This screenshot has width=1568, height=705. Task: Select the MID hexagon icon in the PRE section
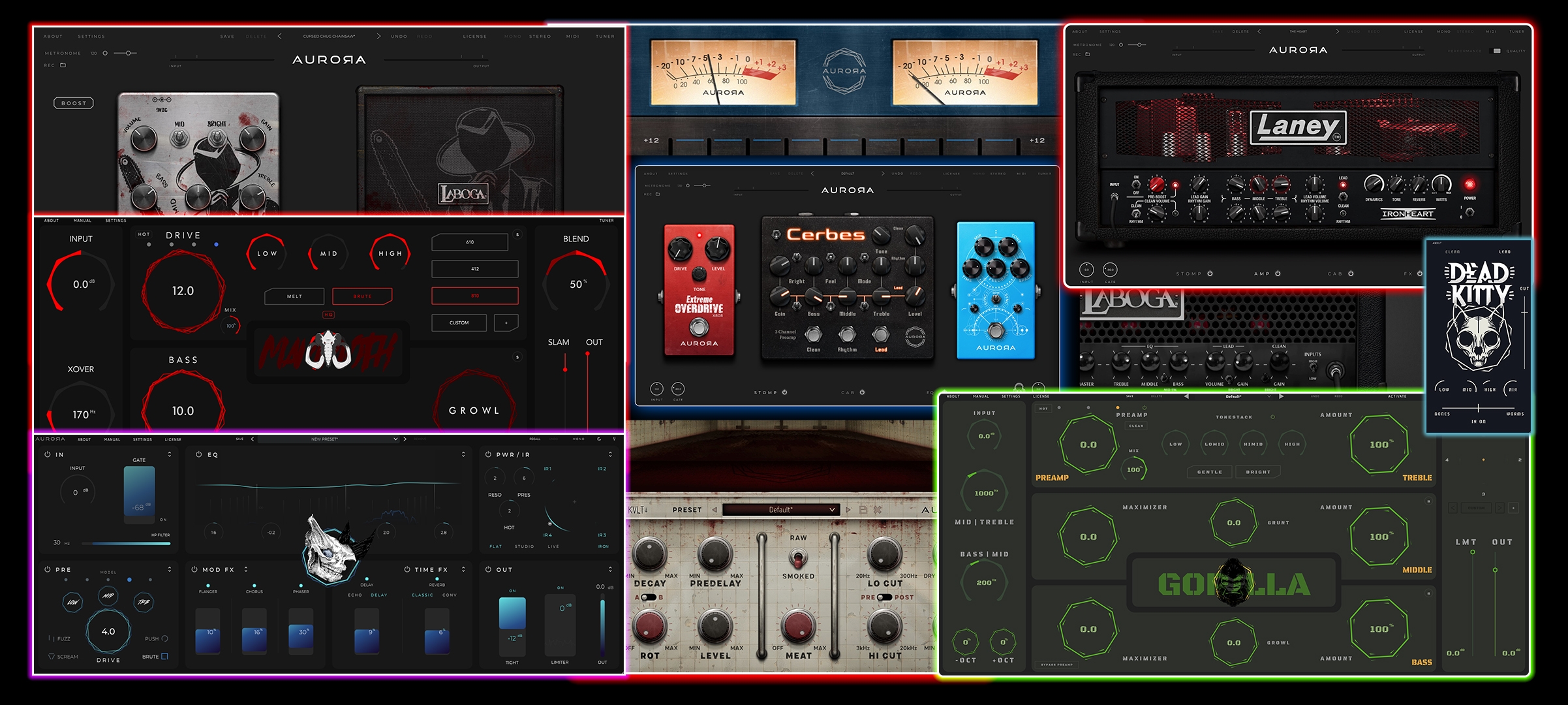click(108, 595)
